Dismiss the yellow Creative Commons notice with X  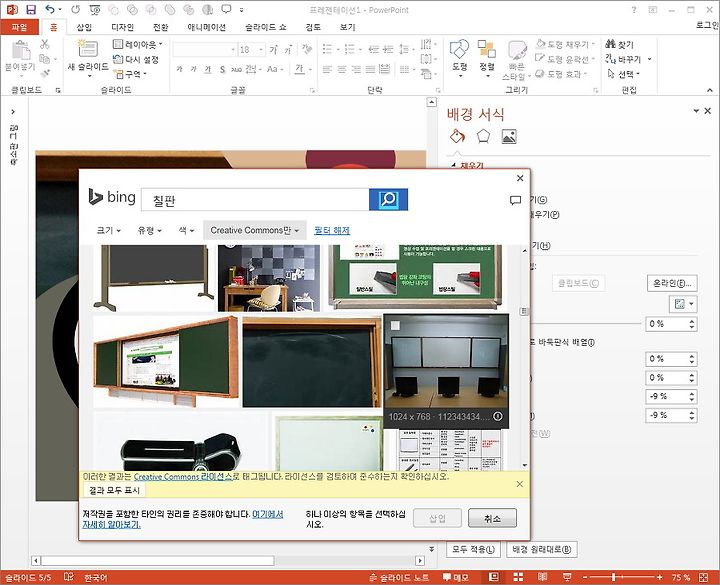pos(519,484)
